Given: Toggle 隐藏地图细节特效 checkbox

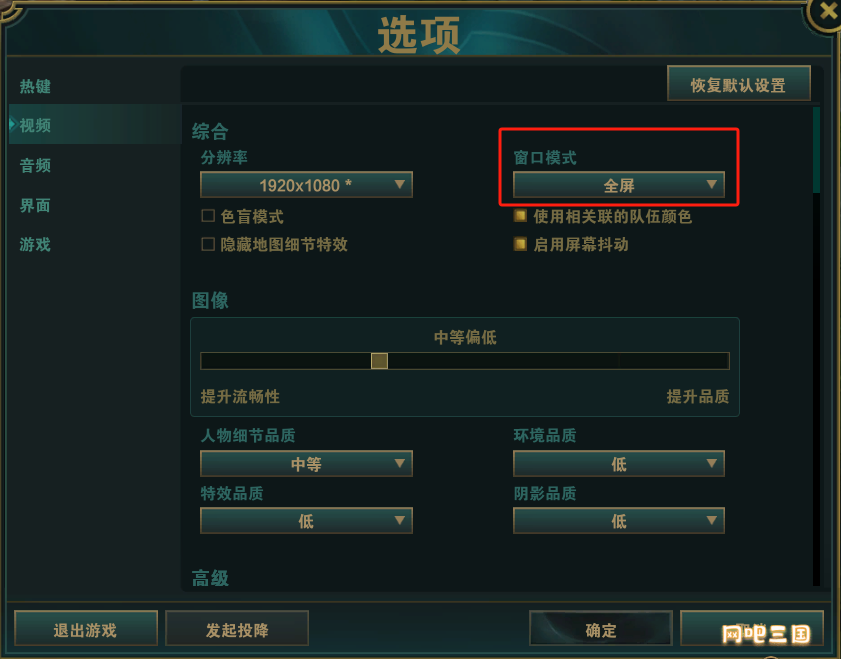Looking at the screenshot, I should (208, 245).
